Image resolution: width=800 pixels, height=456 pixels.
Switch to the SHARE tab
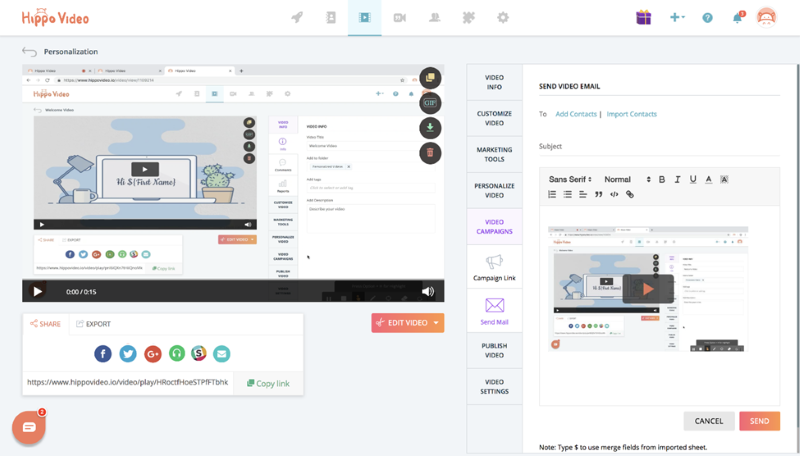tap(45, 324)
